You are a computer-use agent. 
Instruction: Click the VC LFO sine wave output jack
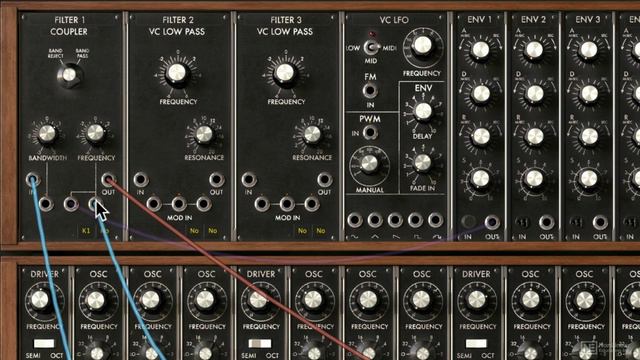(355, 220)
